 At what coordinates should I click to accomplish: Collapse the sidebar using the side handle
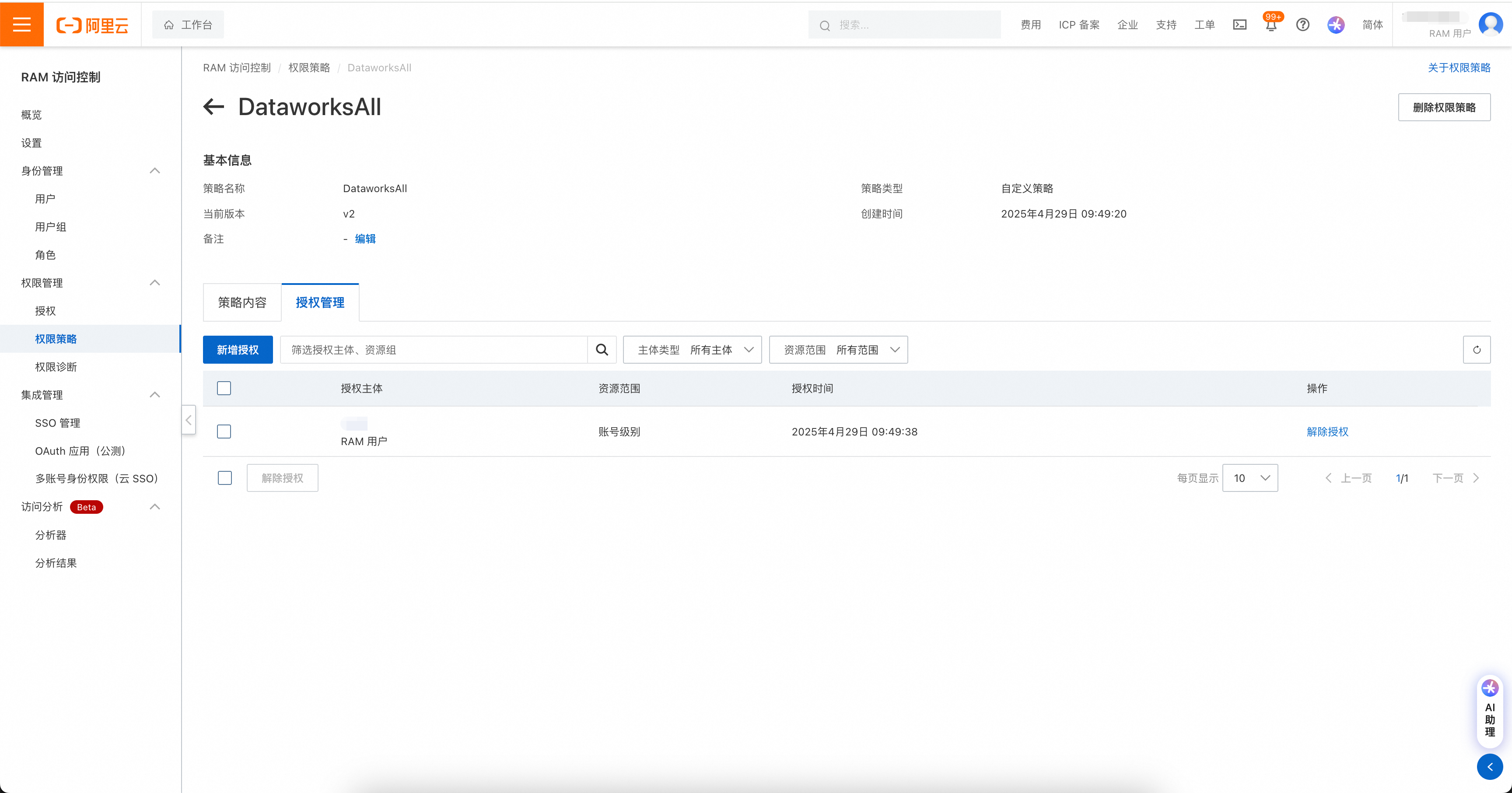coord(189,420)
